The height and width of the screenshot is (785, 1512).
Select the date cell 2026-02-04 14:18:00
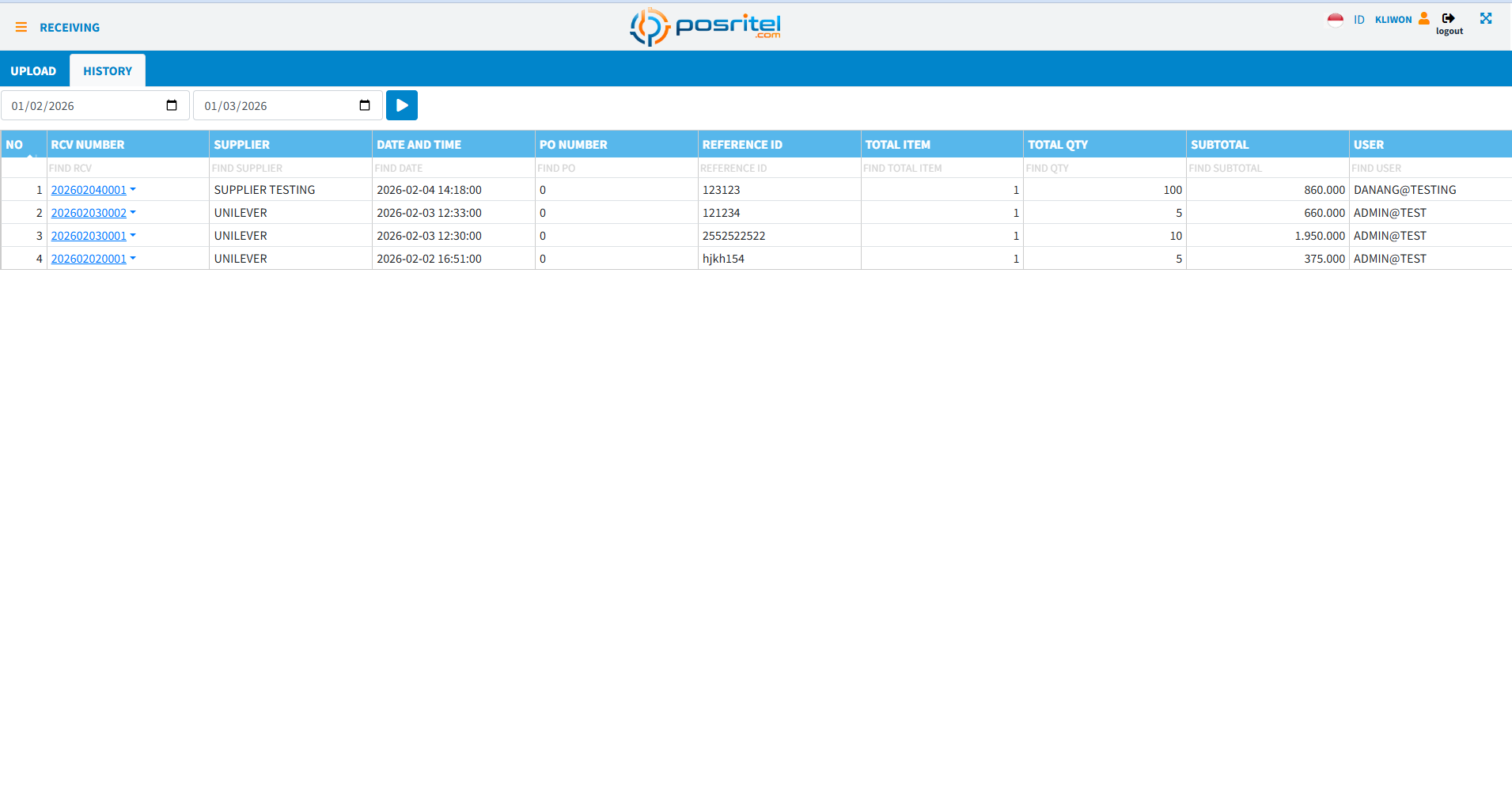click(453, 190)
